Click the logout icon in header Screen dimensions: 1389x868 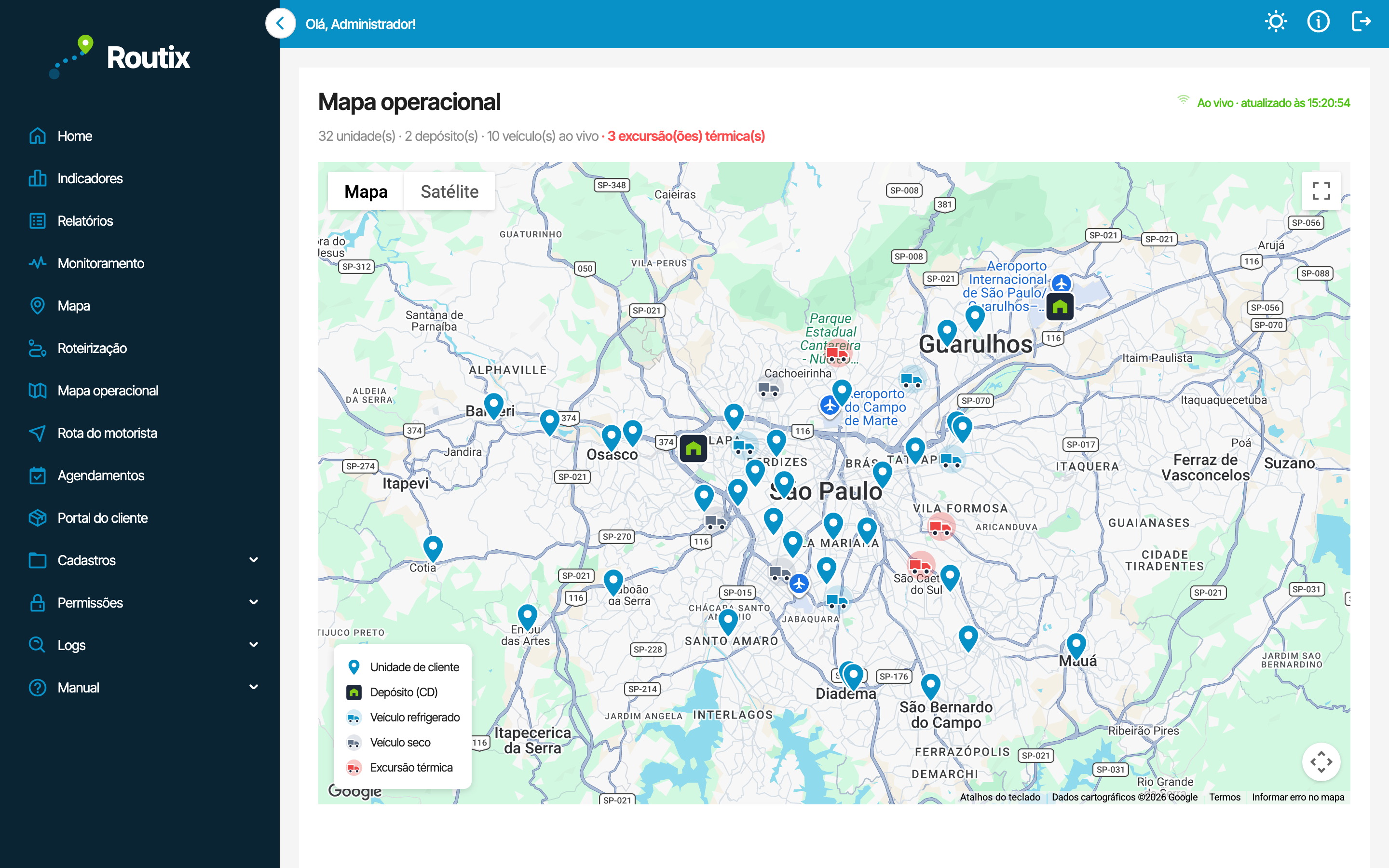click(x=1361, y=22)
